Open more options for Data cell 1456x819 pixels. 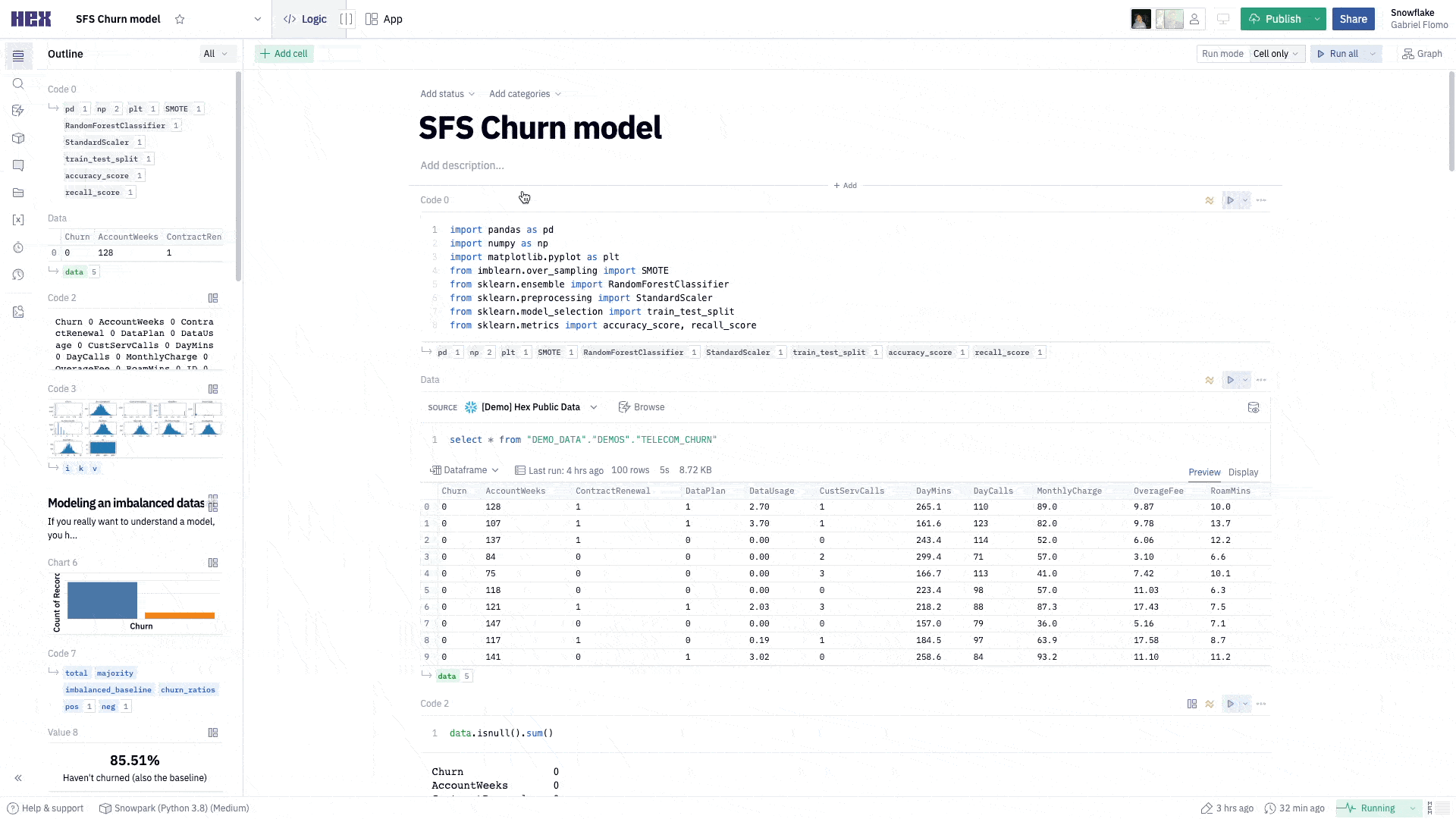(x=1261, y=380)
